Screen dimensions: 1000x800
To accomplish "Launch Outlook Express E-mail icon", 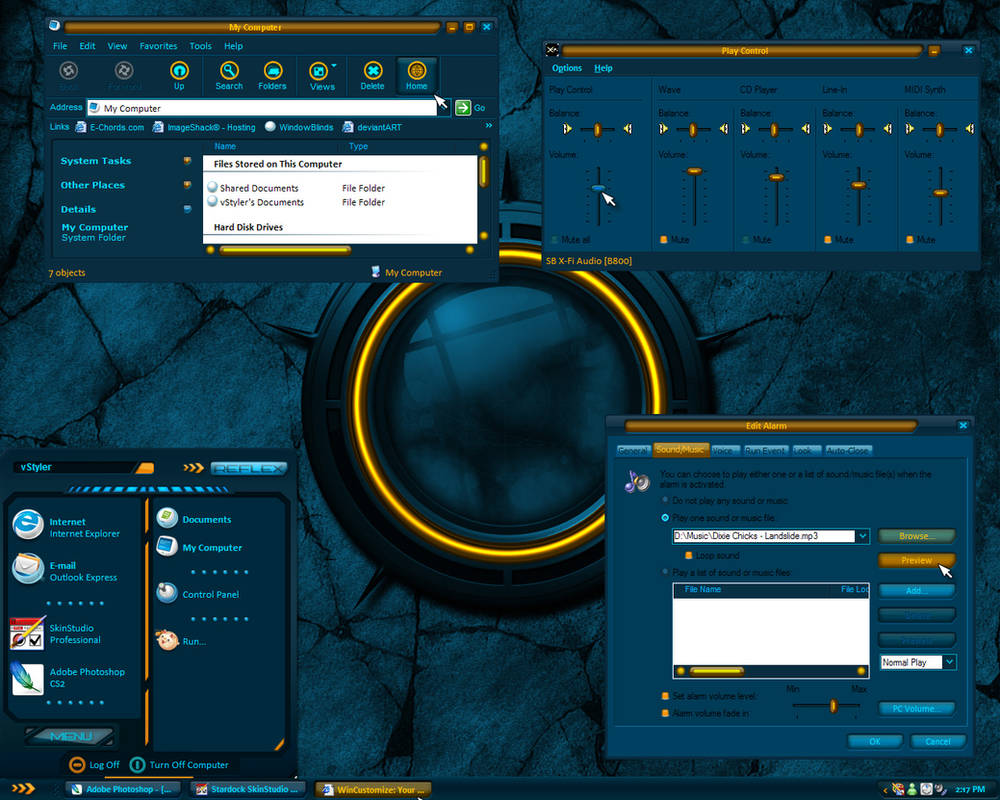I will point(65,570).
